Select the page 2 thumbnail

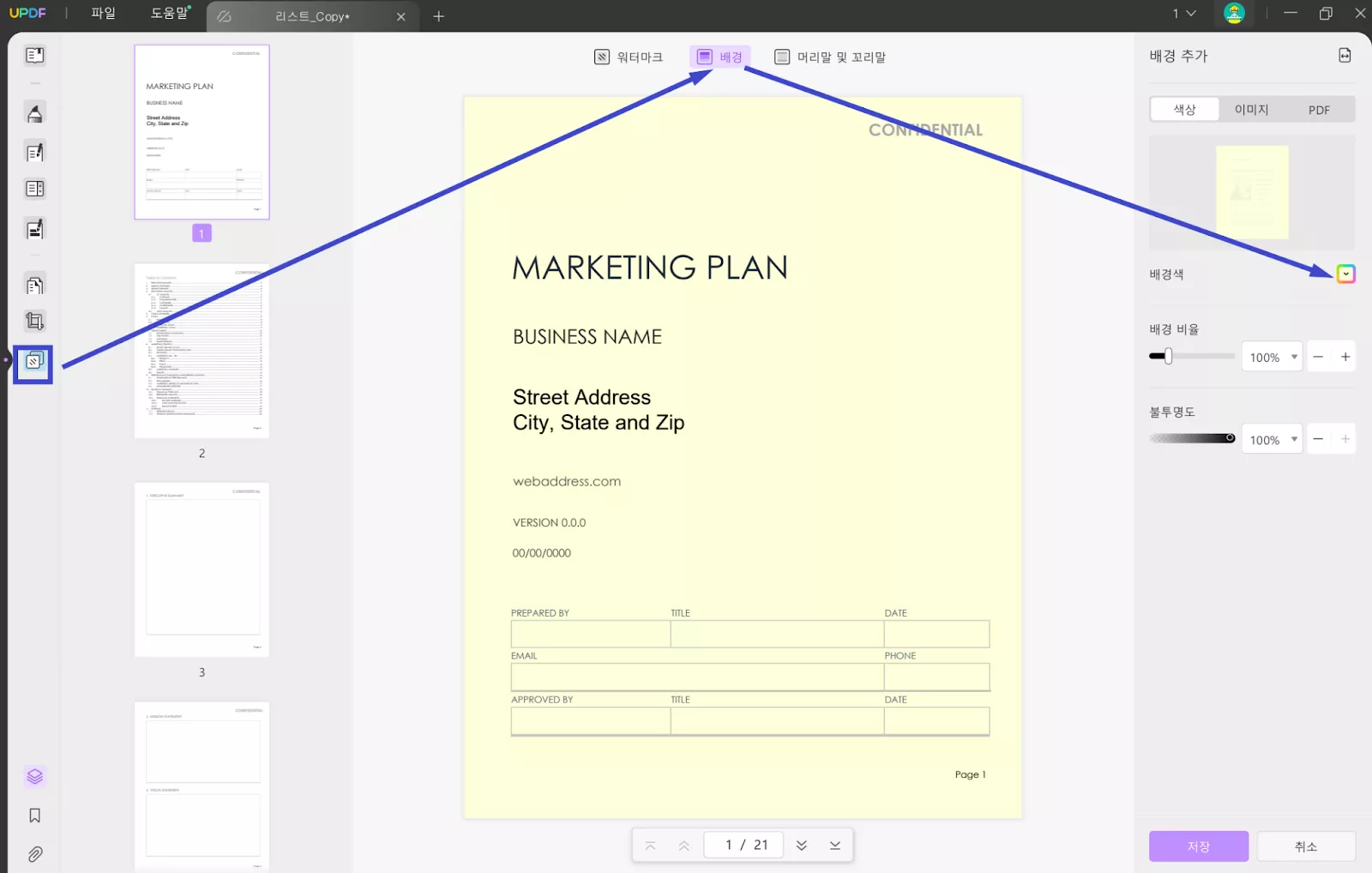[x=202, y=351]
